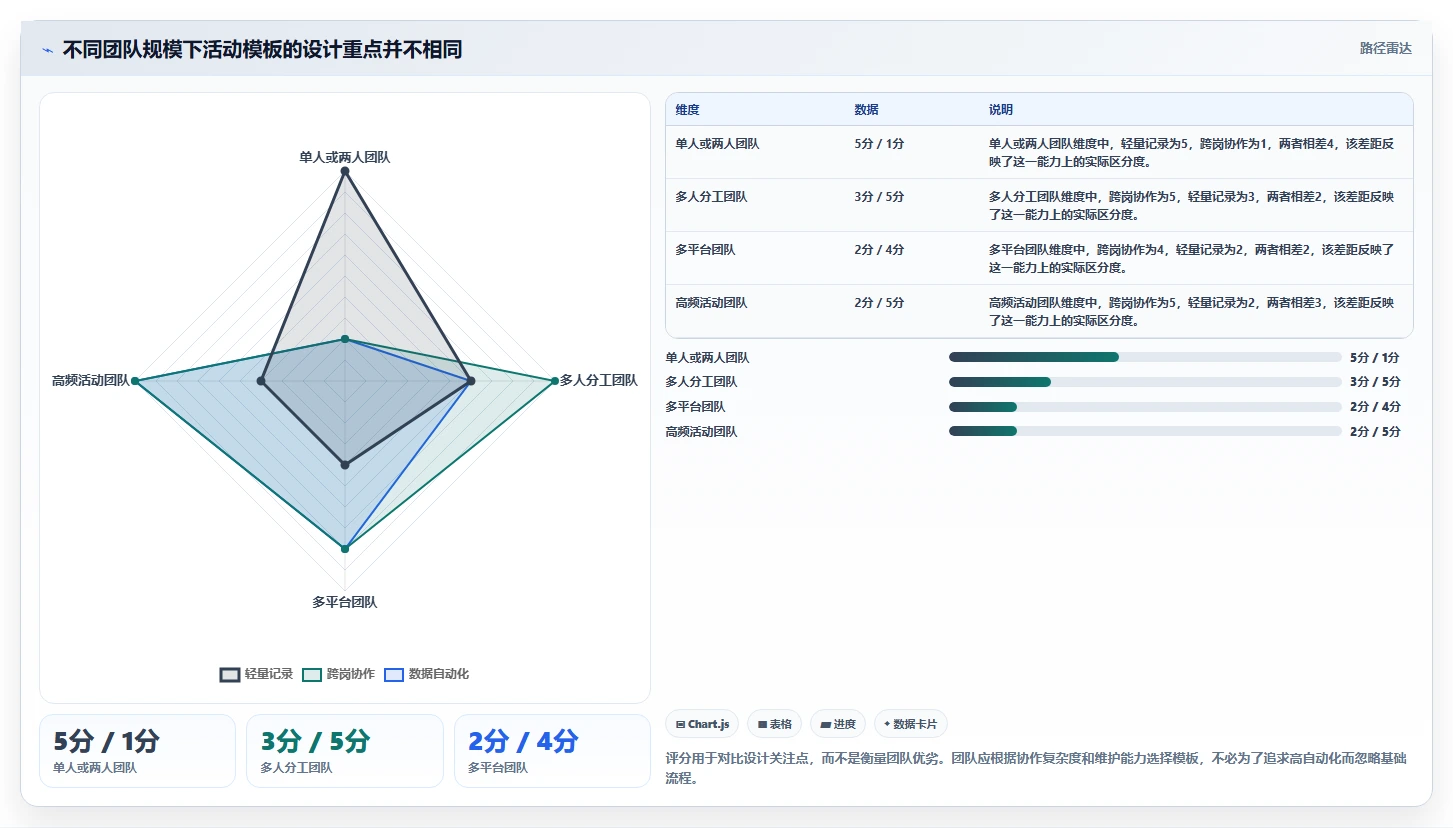This screenshot has height=828, width=1453.
Task: Click the 高频活动团队 progress bar
Action: [1145, 431]
